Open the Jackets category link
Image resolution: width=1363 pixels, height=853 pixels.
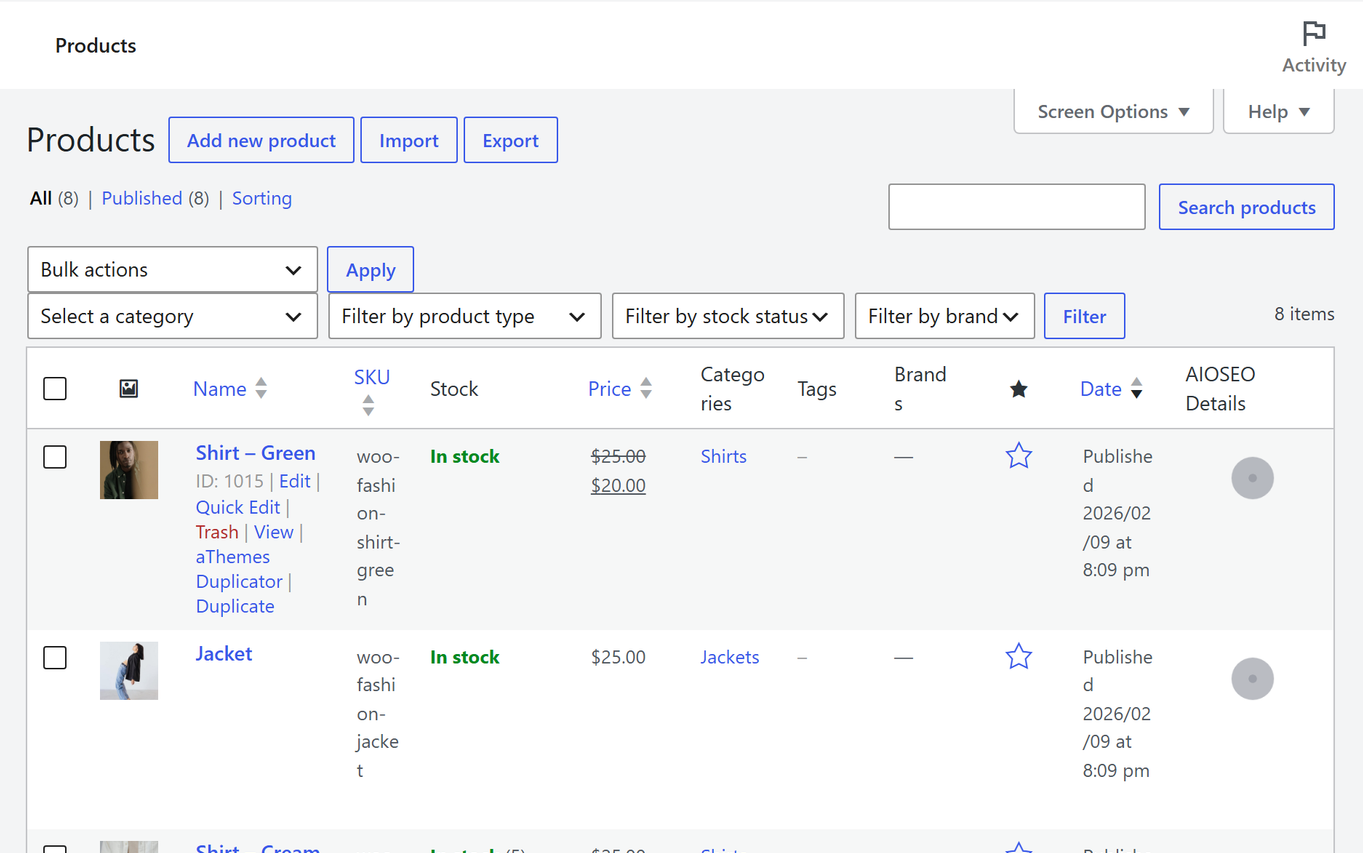coord(729,657)
